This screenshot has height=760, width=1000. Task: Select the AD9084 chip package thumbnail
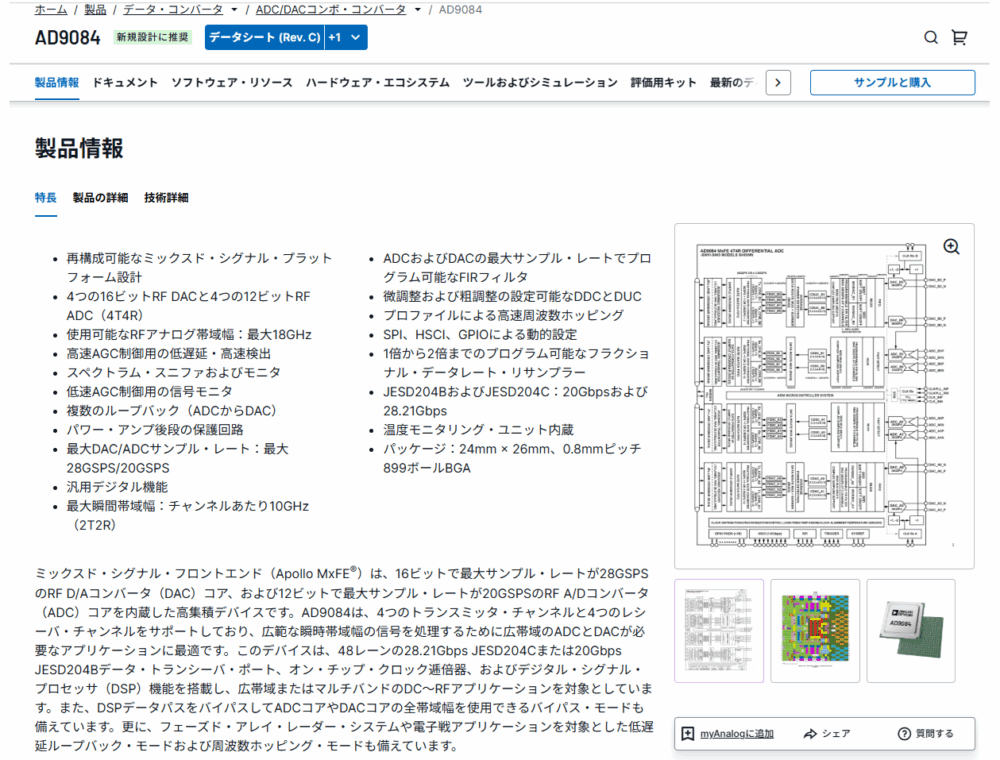click(x=910, y=631)
